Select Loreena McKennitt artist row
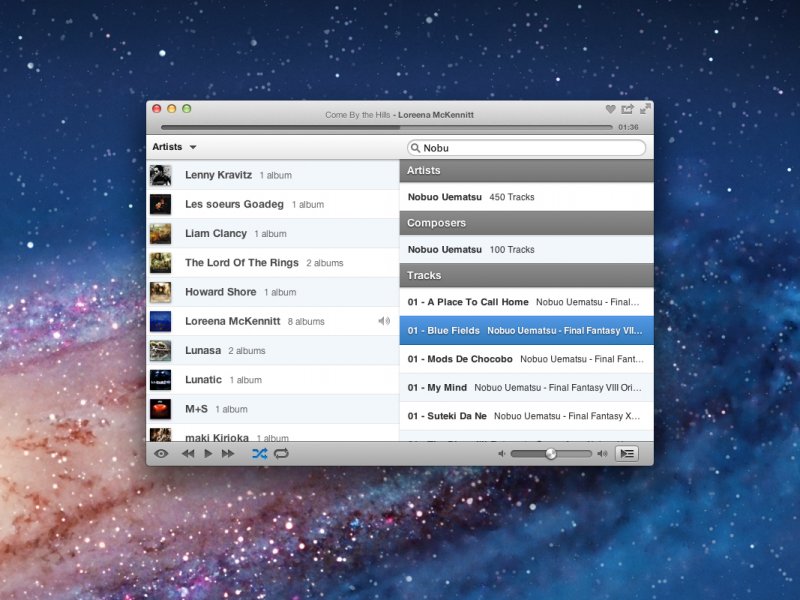 pyautogui.click(x=273, y=321)
